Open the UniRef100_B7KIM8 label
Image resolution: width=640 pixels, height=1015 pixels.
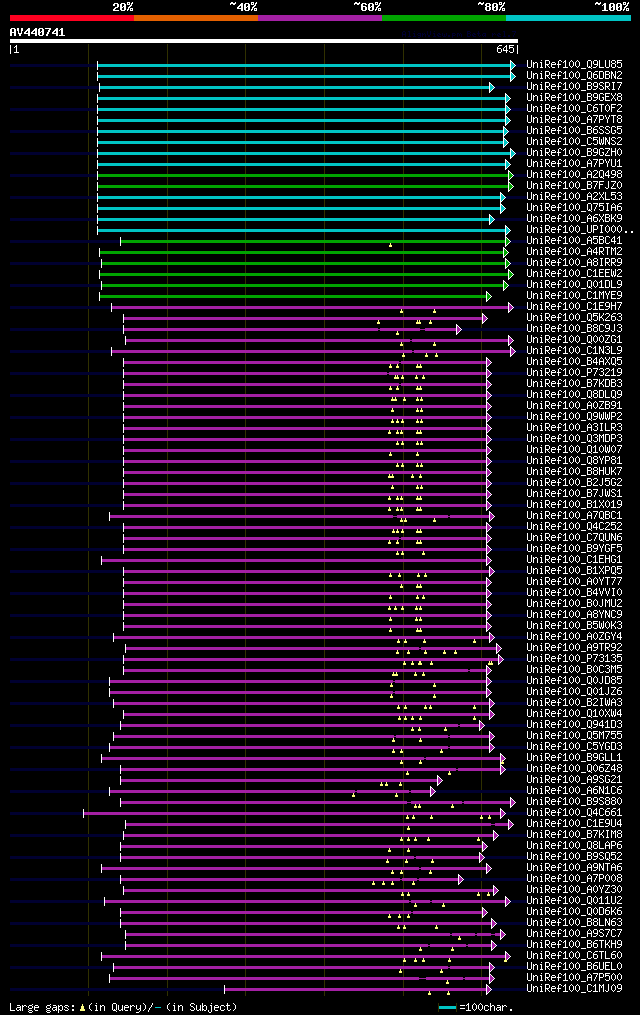pyautogui.click(x=574, y=835)
